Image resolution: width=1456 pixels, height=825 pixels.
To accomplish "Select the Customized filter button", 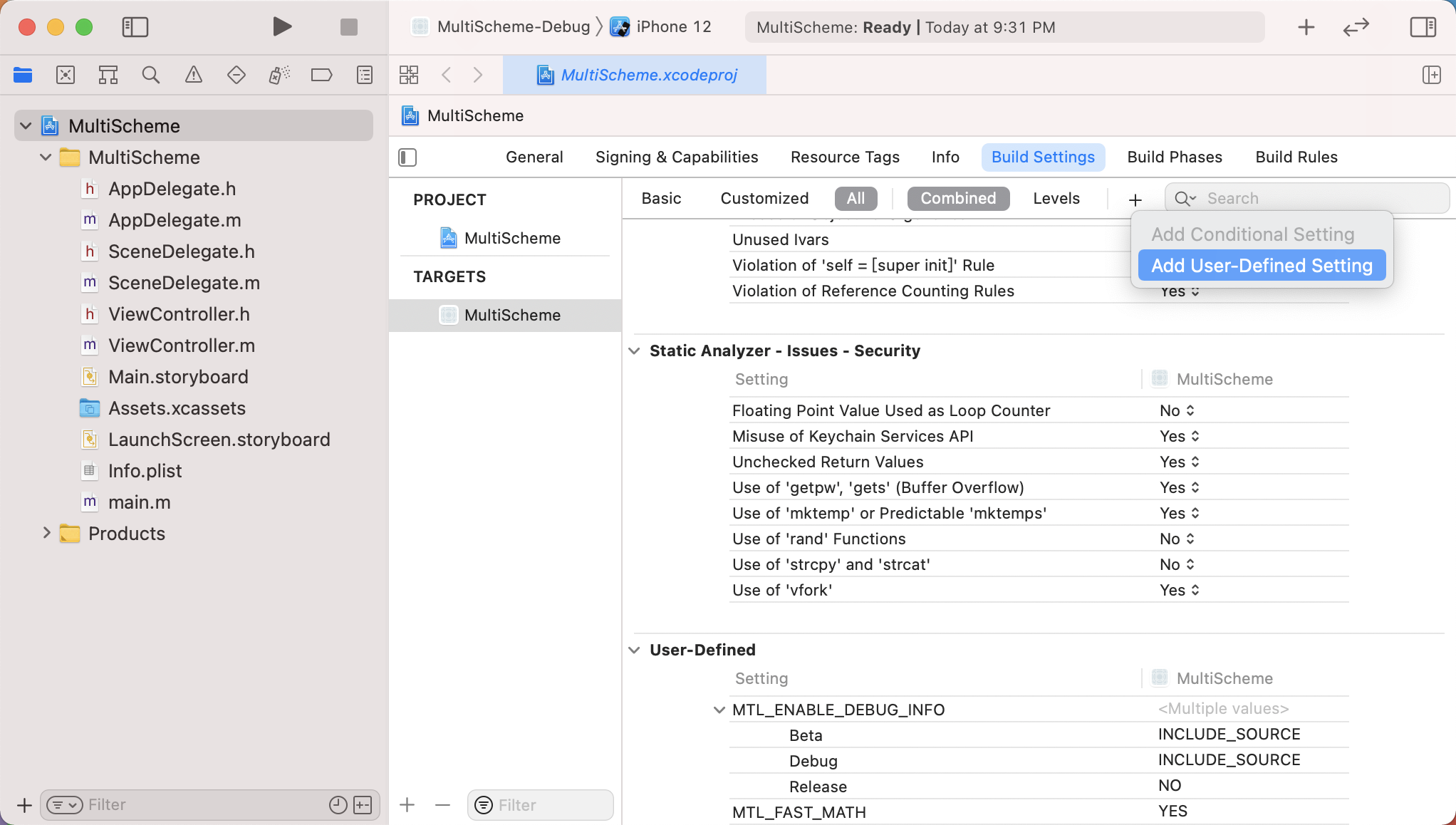I will 764,198.
